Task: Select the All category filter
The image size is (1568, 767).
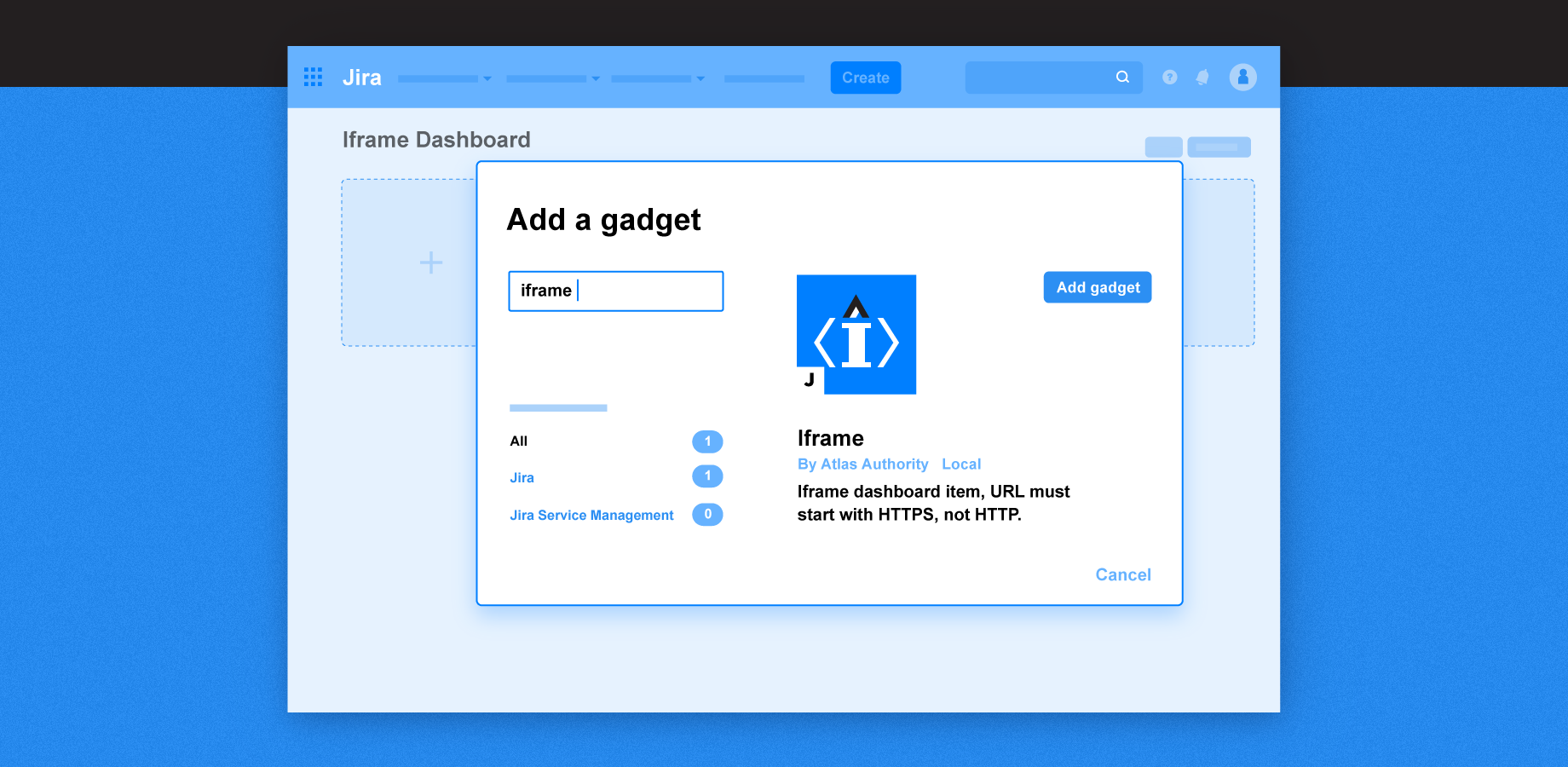Action: click(x=519, y=441)
